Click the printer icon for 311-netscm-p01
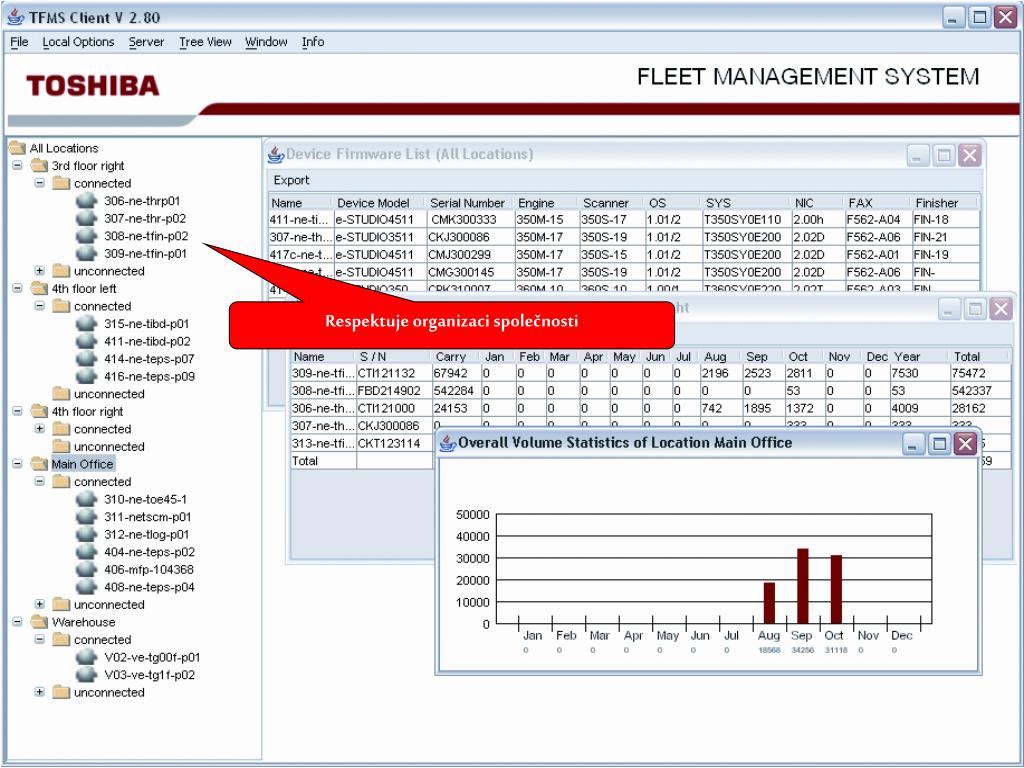 tap(86, 517)
